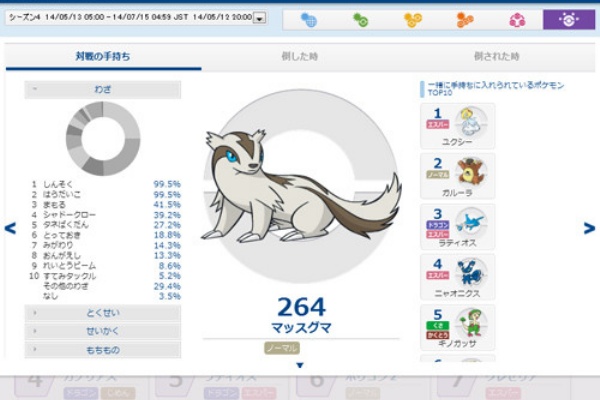The width and height of the screenshot is (600, 400).
Task: Switch to the 倒された時 tab
Action: click(x=497, y=57)
